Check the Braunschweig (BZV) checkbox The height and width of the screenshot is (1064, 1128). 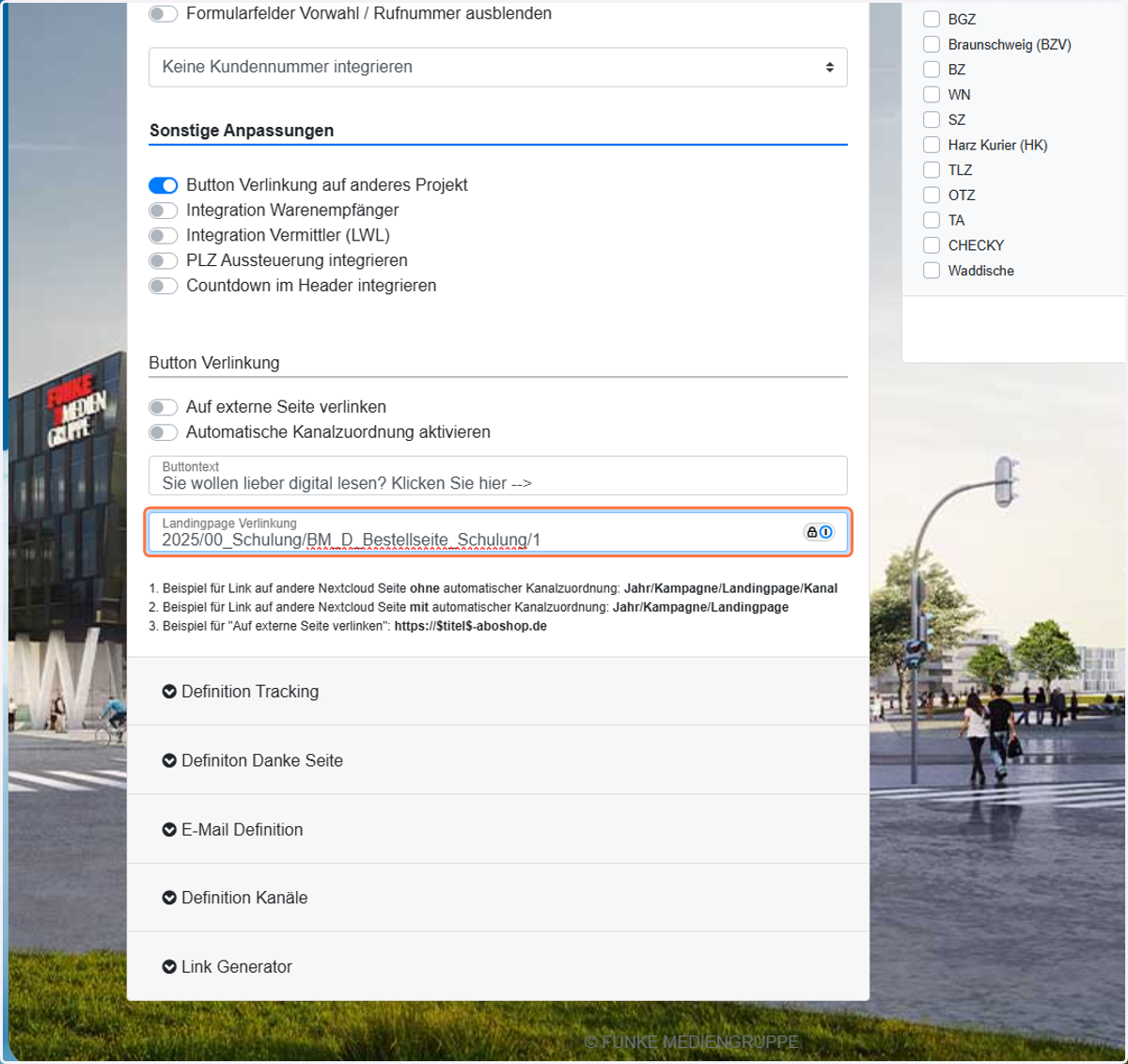[x=932, y=44]
